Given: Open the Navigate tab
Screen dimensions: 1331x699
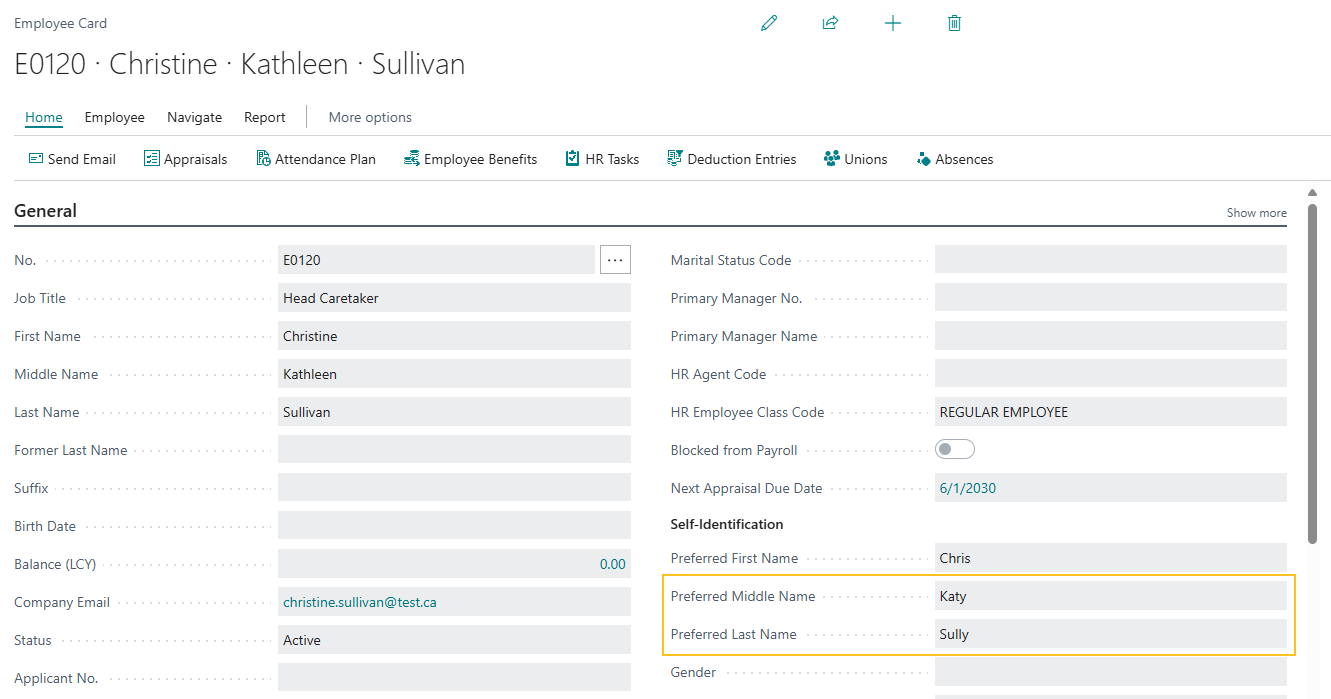Looking at the screenshot, I should click(194, 117).
